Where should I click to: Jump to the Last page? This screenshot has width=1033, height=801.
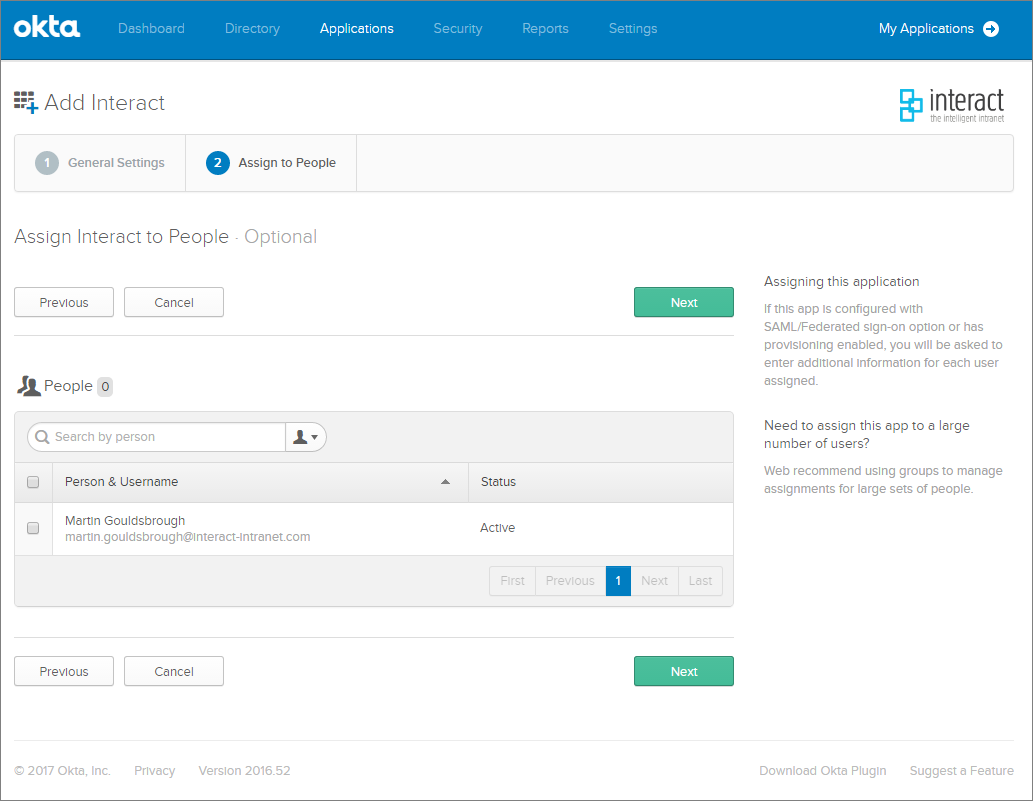(700, 581)
